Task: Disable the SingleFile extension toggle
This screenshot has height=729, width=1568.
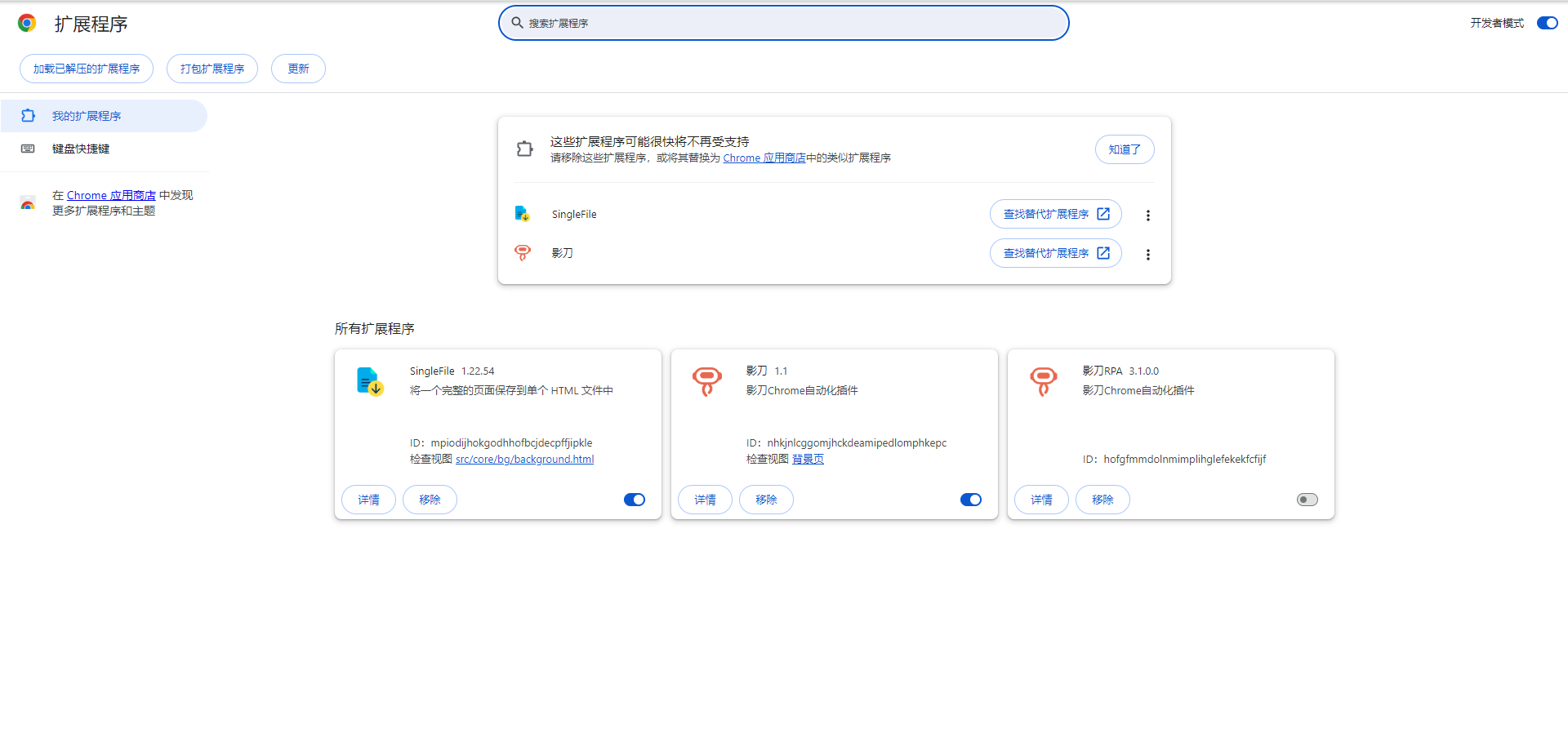Action: tap(635, 500)
